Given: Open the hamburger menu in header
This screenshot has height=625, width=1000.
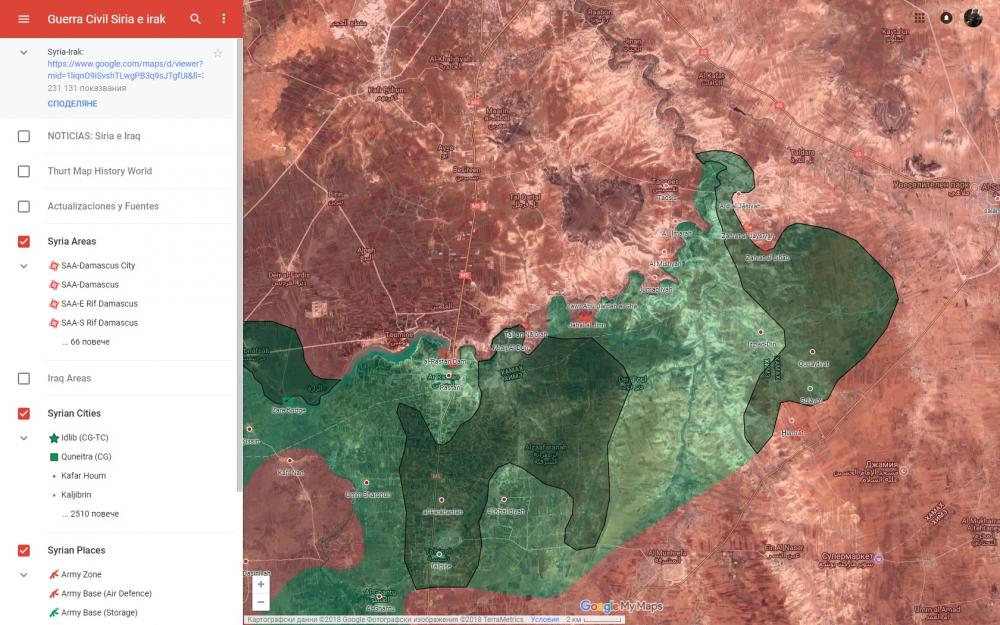Looking at the screenshot, I should (23, 19).
